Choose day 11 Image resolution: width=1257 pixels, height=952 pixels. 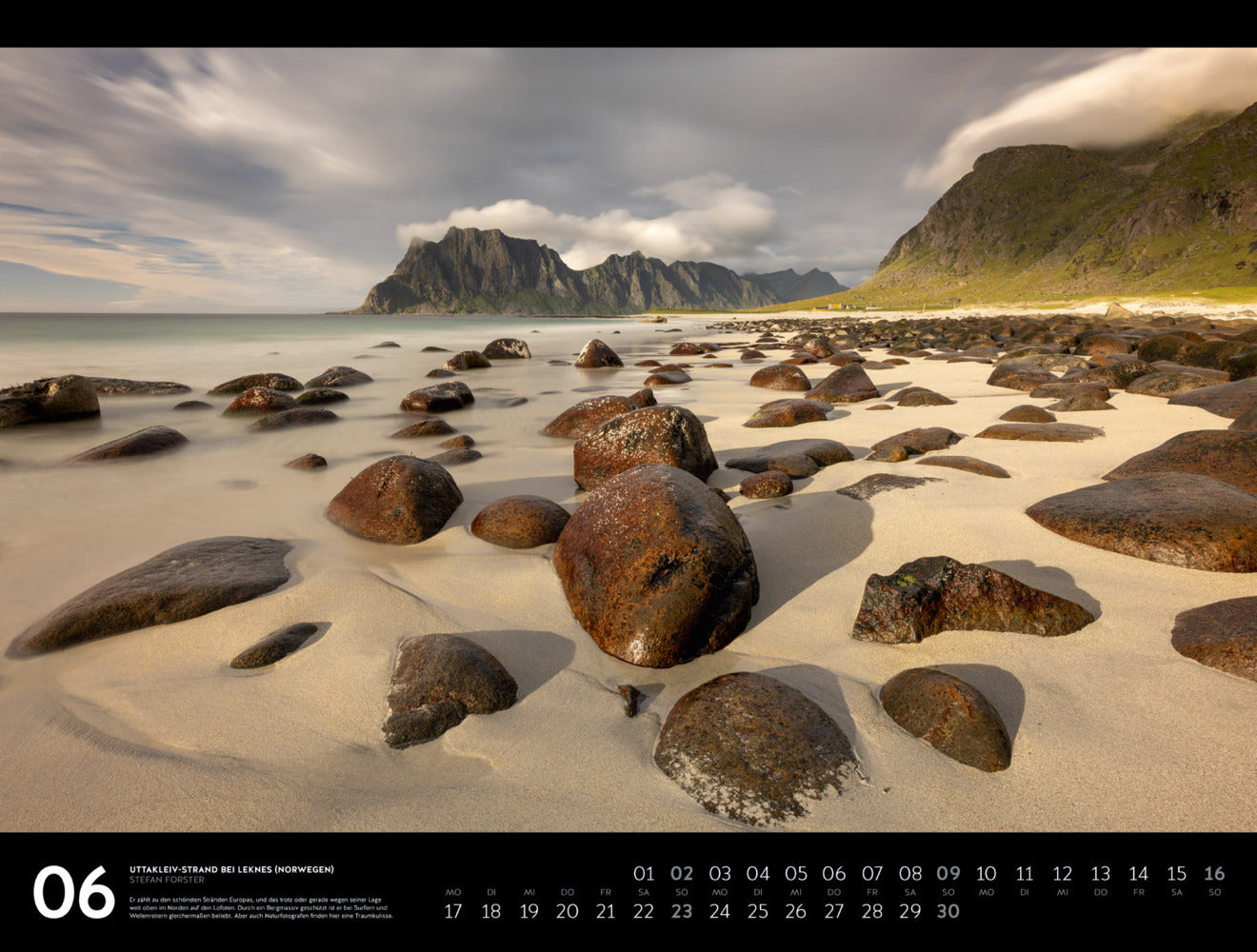1025,873
